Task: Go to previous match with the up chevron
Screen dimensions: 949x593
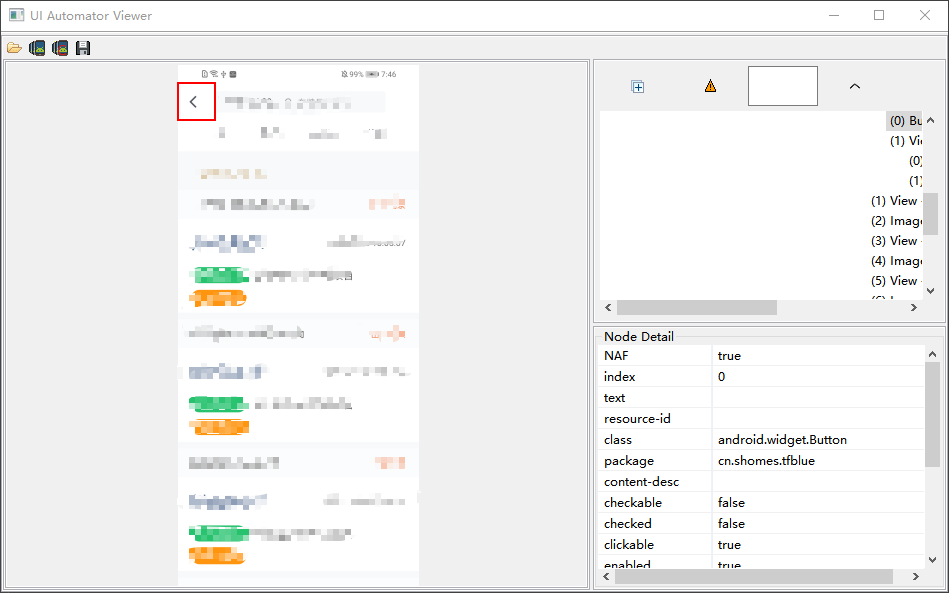Action: coord(855,87)
